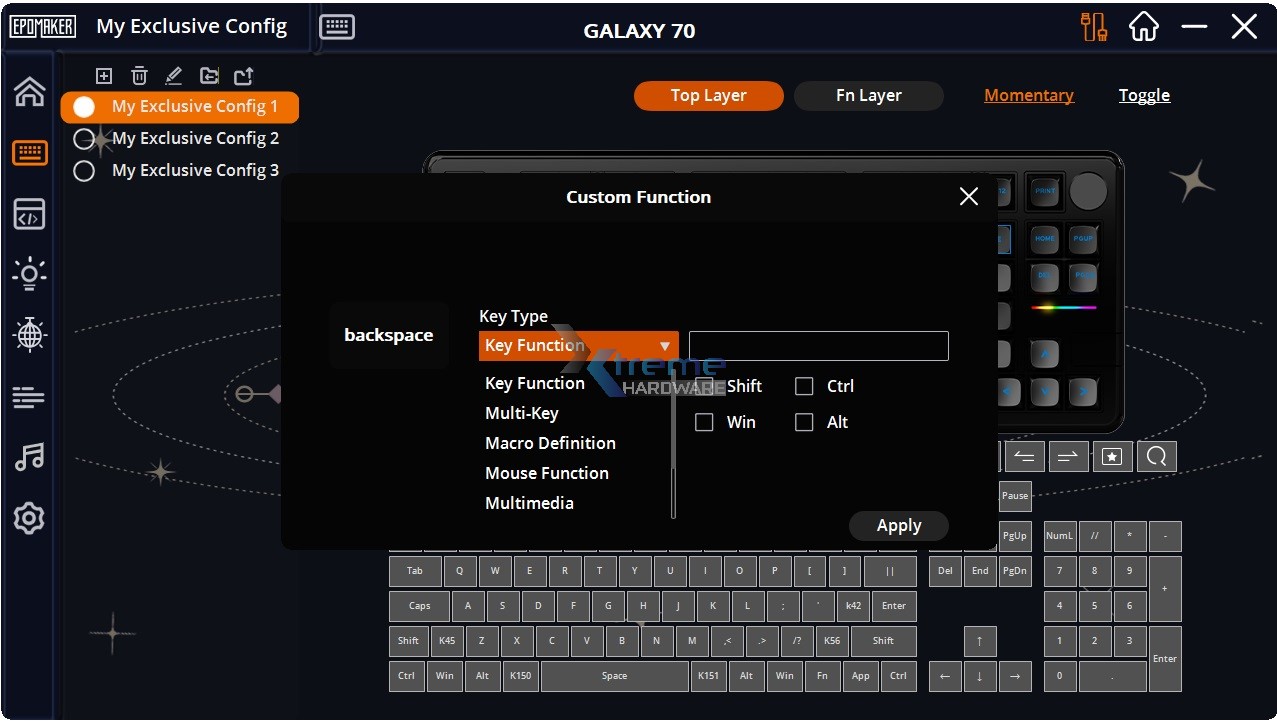
Task: Check the Alt modifier checkbox
Action: pos(804,422)
